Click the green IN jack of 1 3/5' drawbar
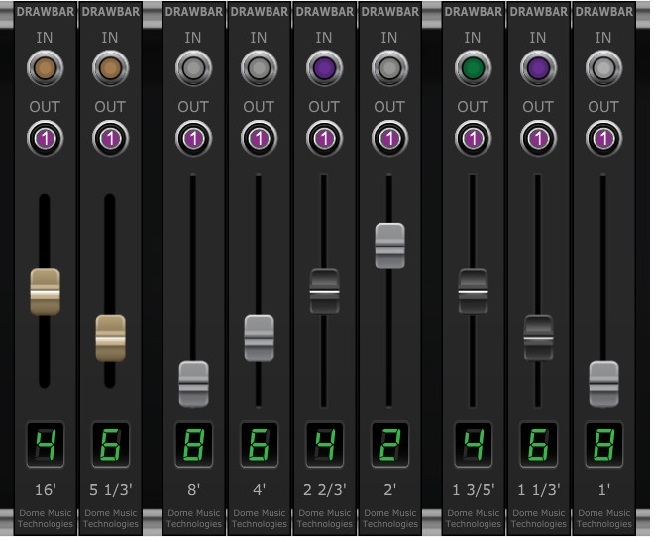The image size is (656, 542). pyautogui.click(x=473, y=68)
